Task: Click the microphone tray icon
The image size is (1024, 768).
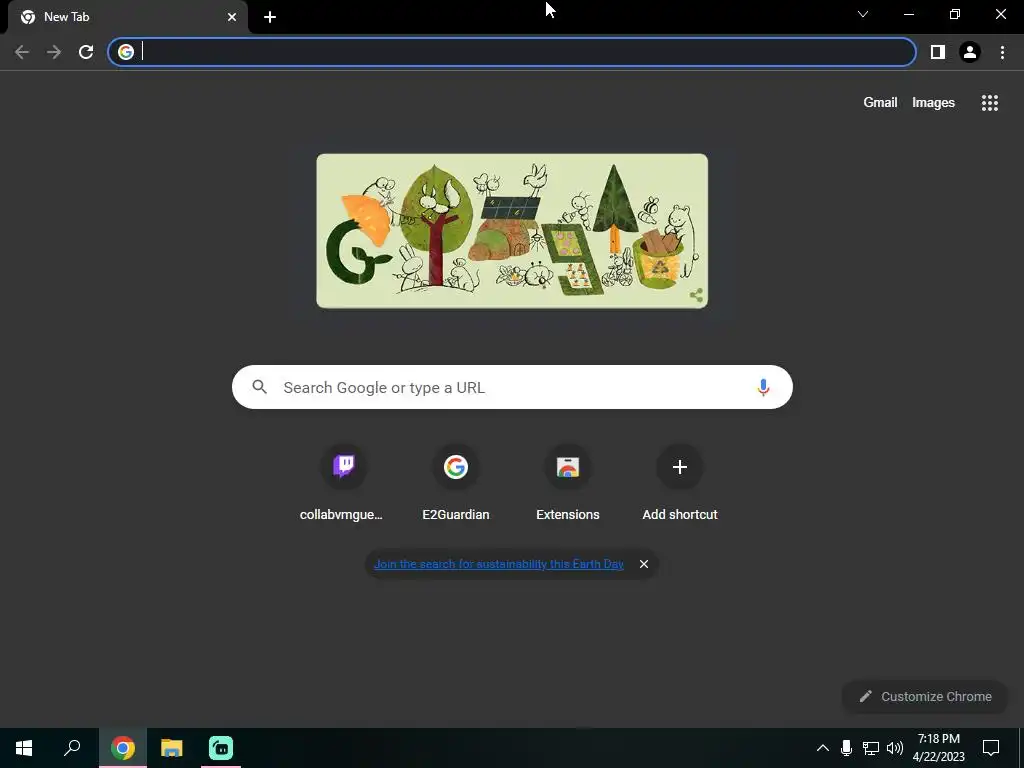Action: click(x=846, y=748)
